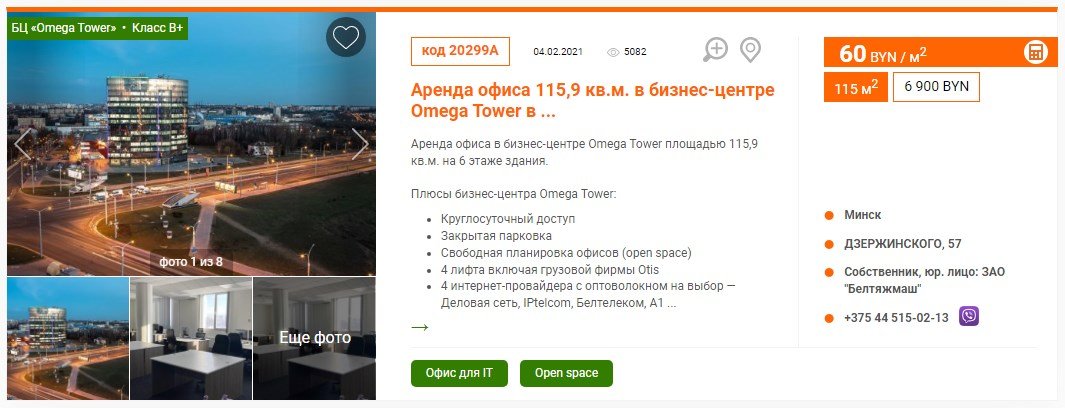Contact owner via the Viber icon

pyautogui.click(x=969, y=316)
